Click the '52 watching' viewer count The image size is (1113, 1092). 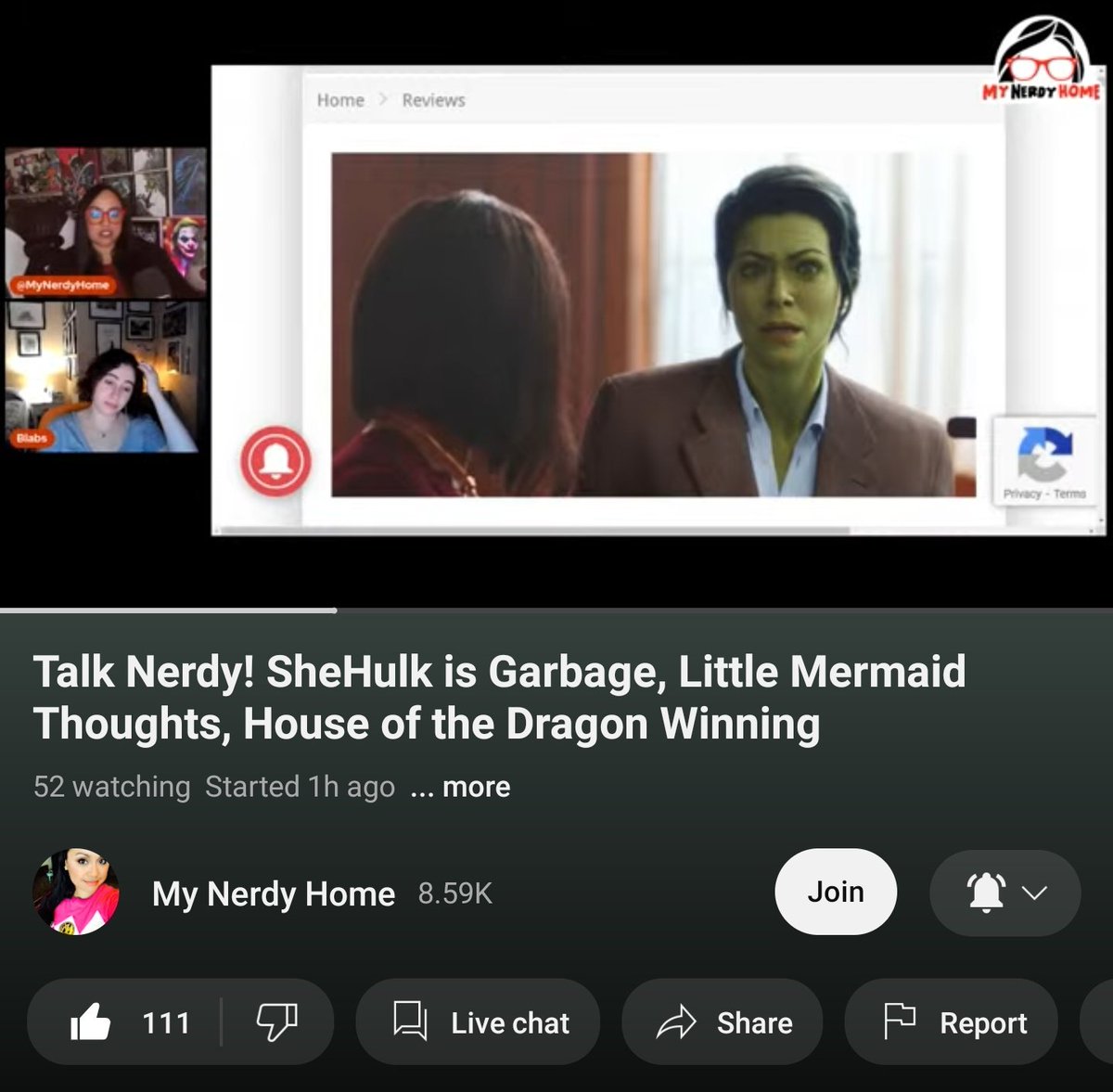click(111, 787)
